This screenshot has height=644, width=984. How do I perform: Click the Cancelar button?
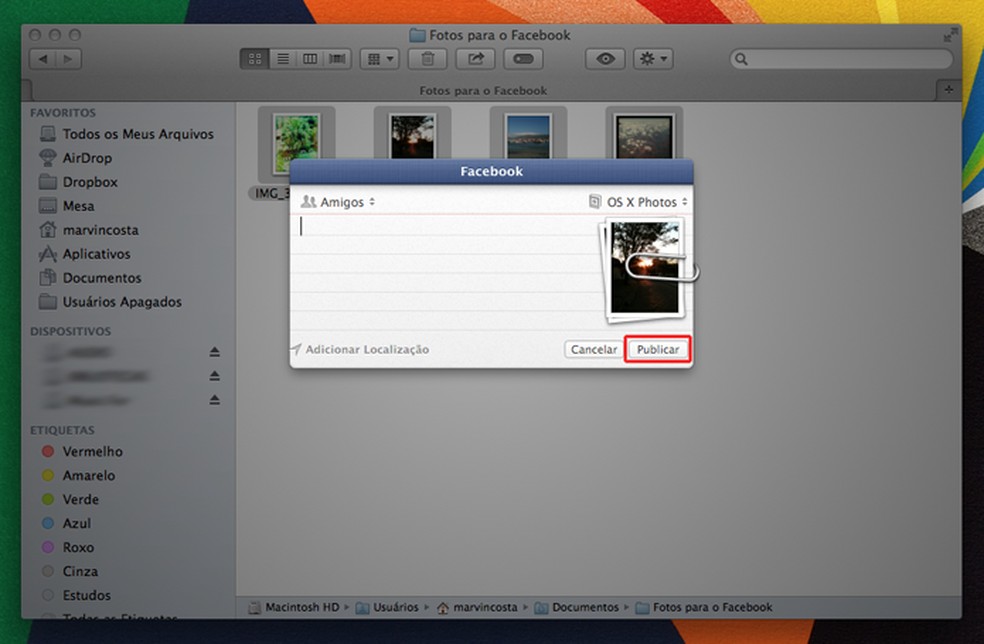click(593, 349)
